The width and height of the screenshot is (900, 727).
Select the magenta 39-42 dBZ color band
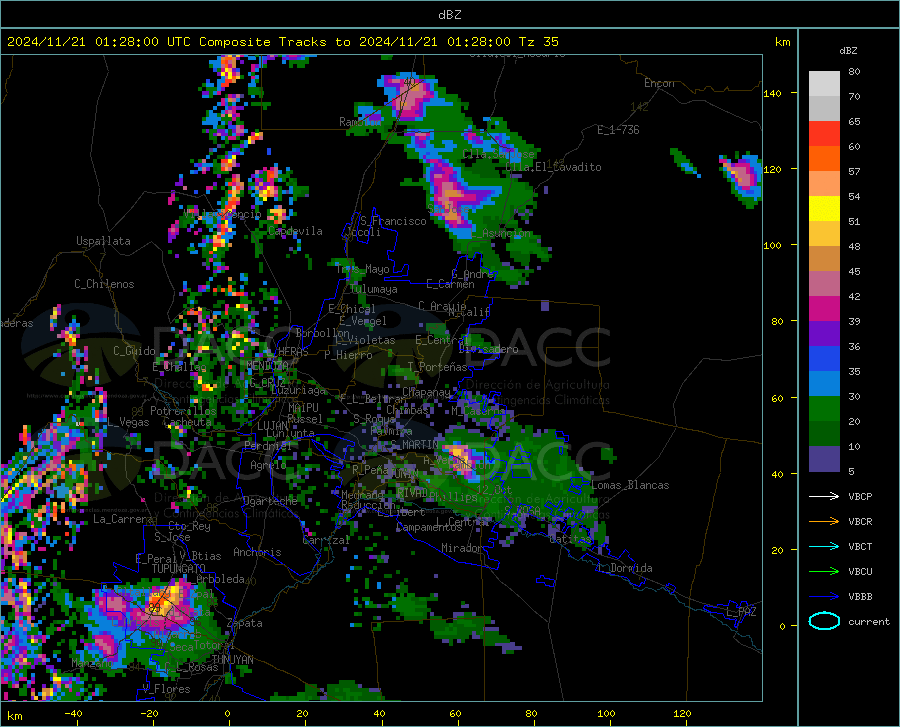(824, 309)
